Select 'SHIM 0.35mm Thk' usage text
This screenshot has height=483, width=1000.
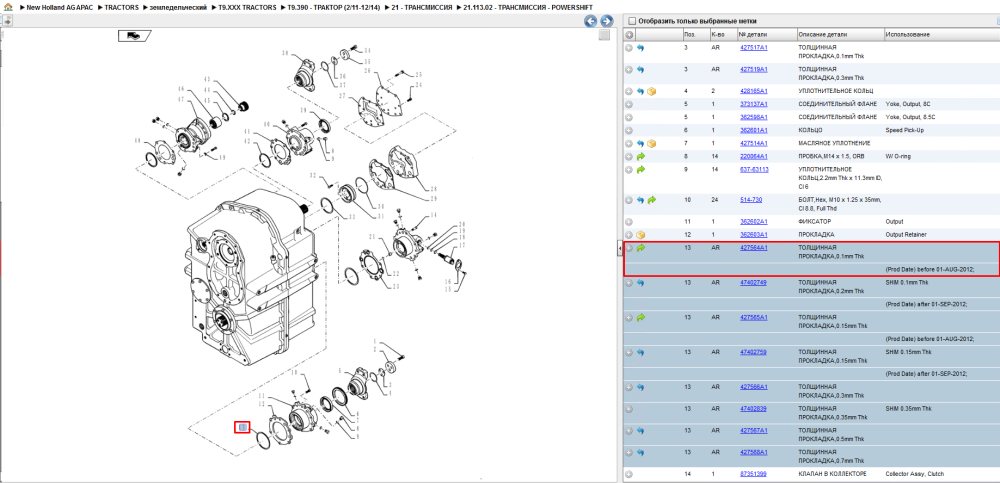click(x=909, y=408)
